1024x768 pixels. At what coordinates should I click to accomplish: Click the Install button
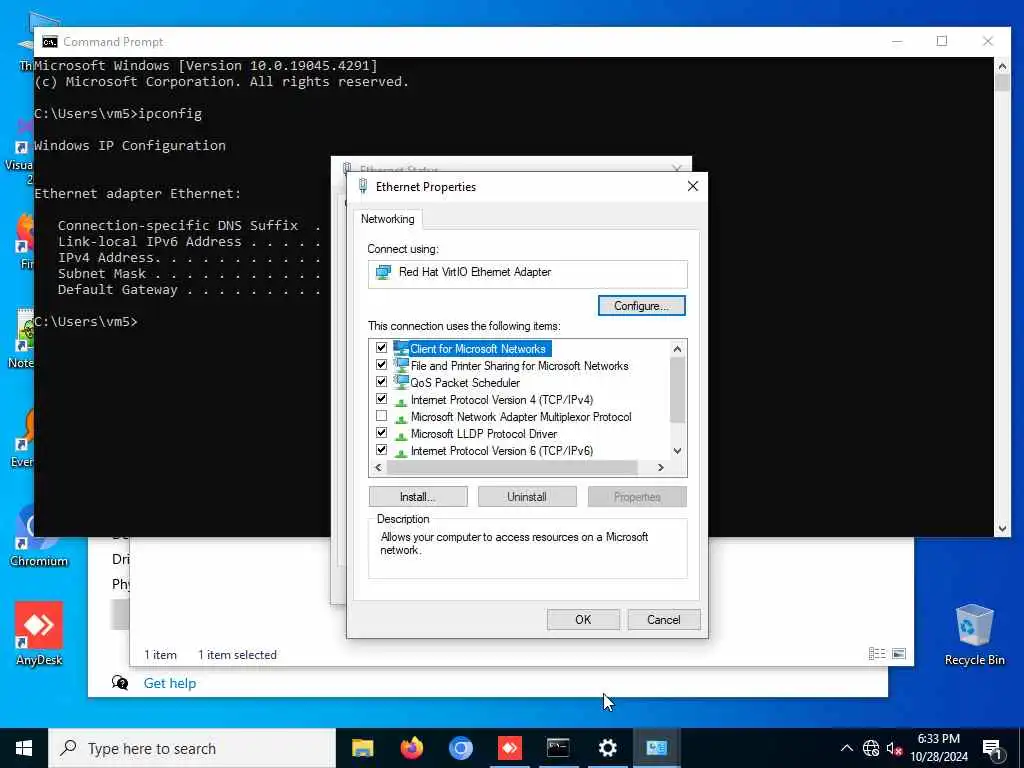tap(418, 497)
